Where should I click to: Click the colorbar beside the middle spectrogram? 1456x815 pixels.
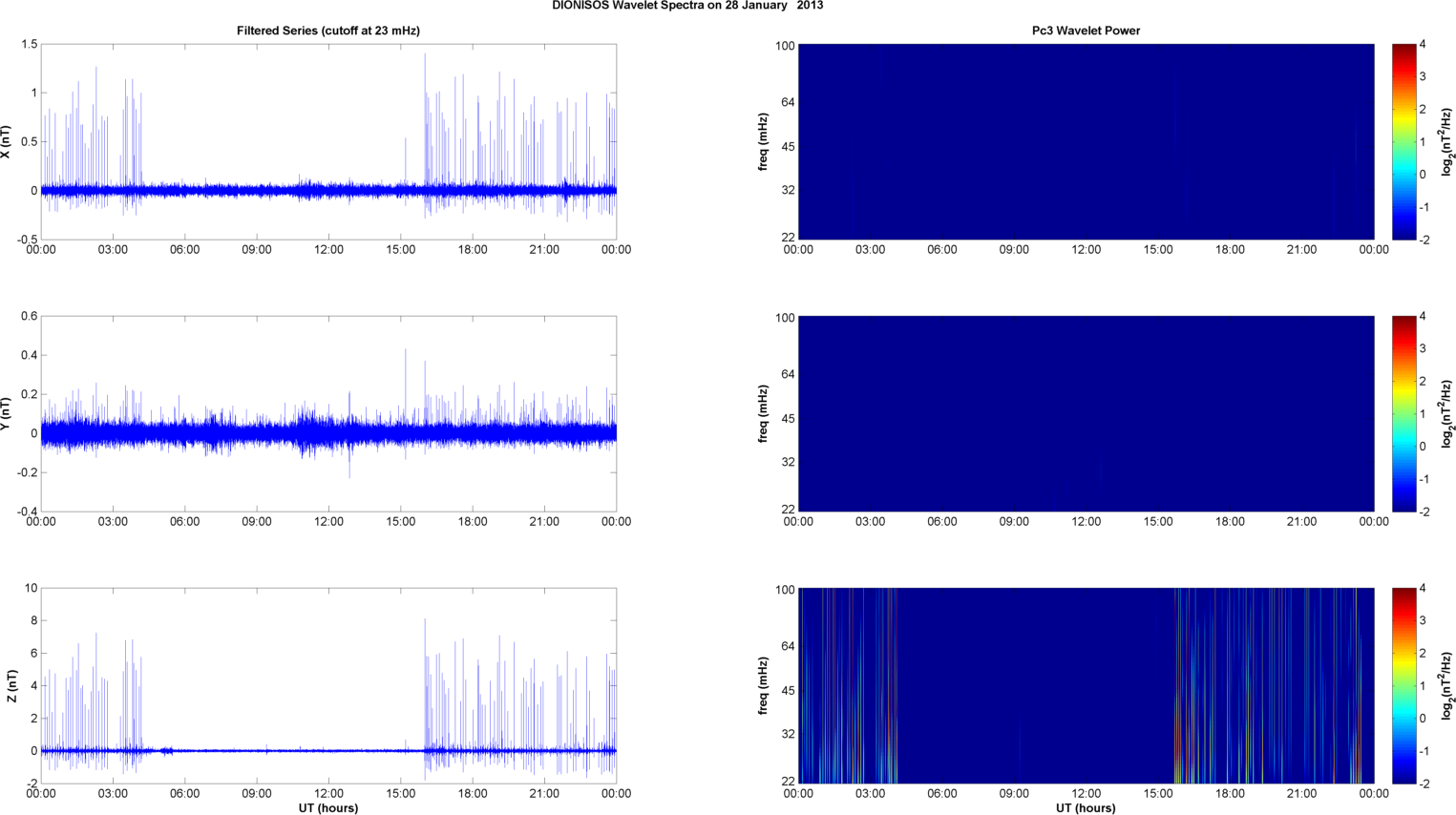click(1403, 413)
